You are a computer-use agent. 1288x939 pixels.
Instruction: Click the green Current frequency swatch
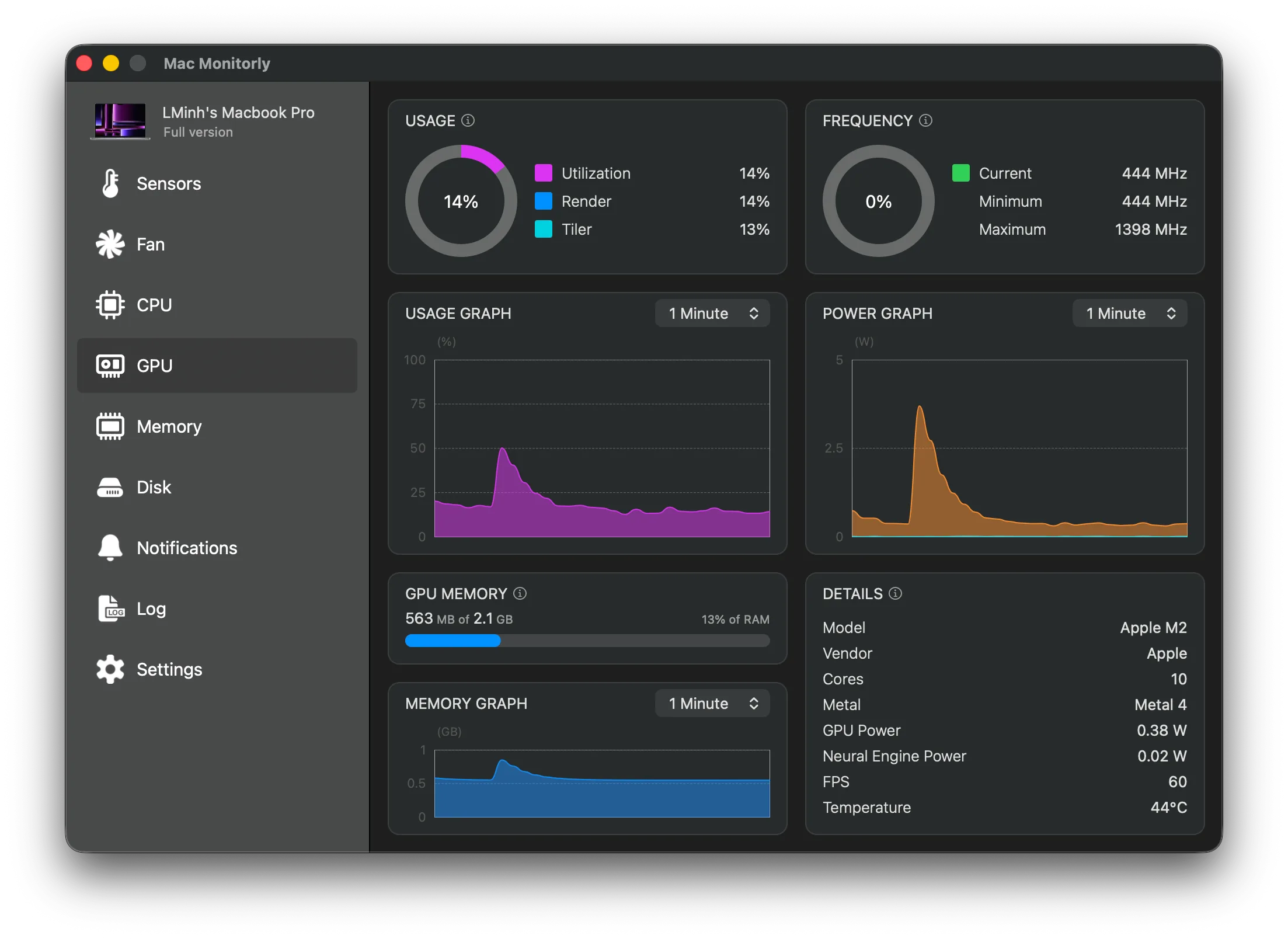tap(960, 173)
